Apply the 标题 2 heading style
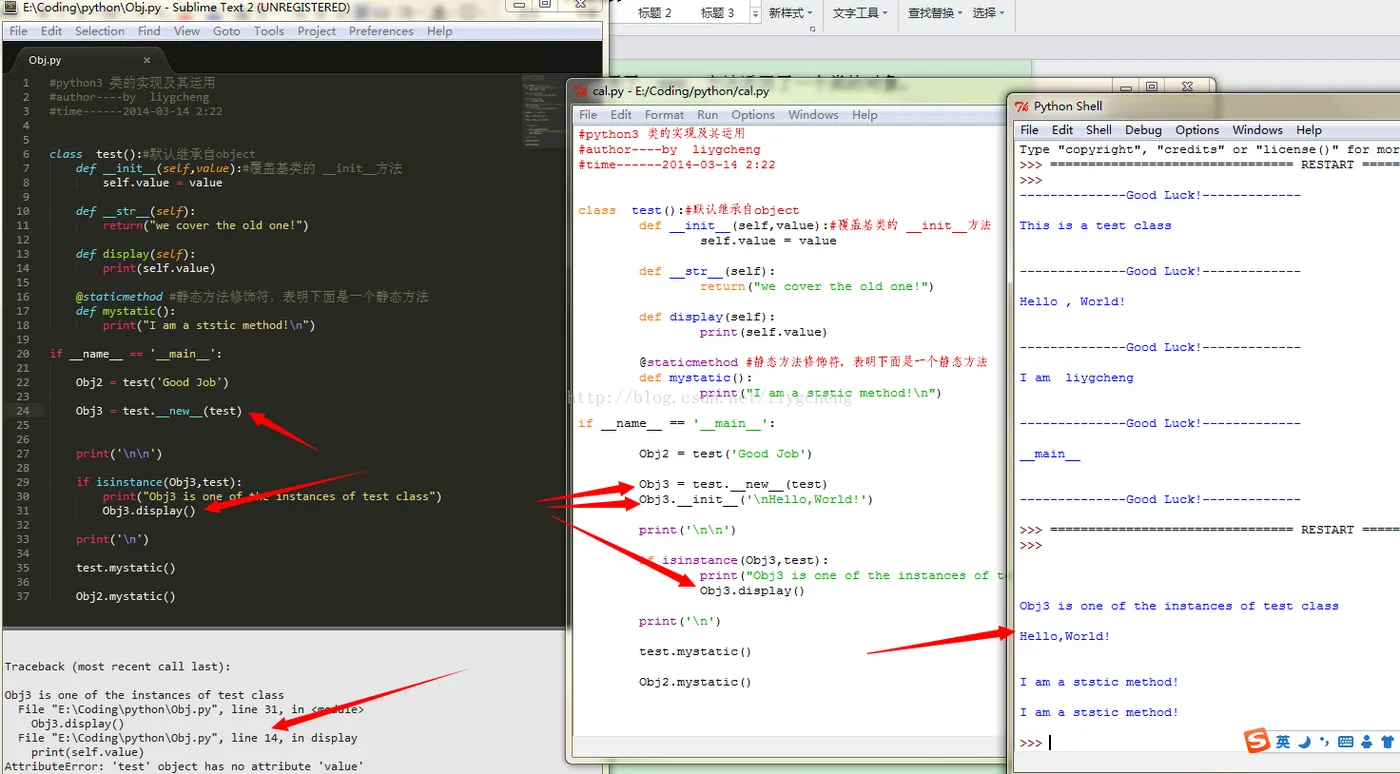The image size is (1400, 774). (x=655, y=13)
